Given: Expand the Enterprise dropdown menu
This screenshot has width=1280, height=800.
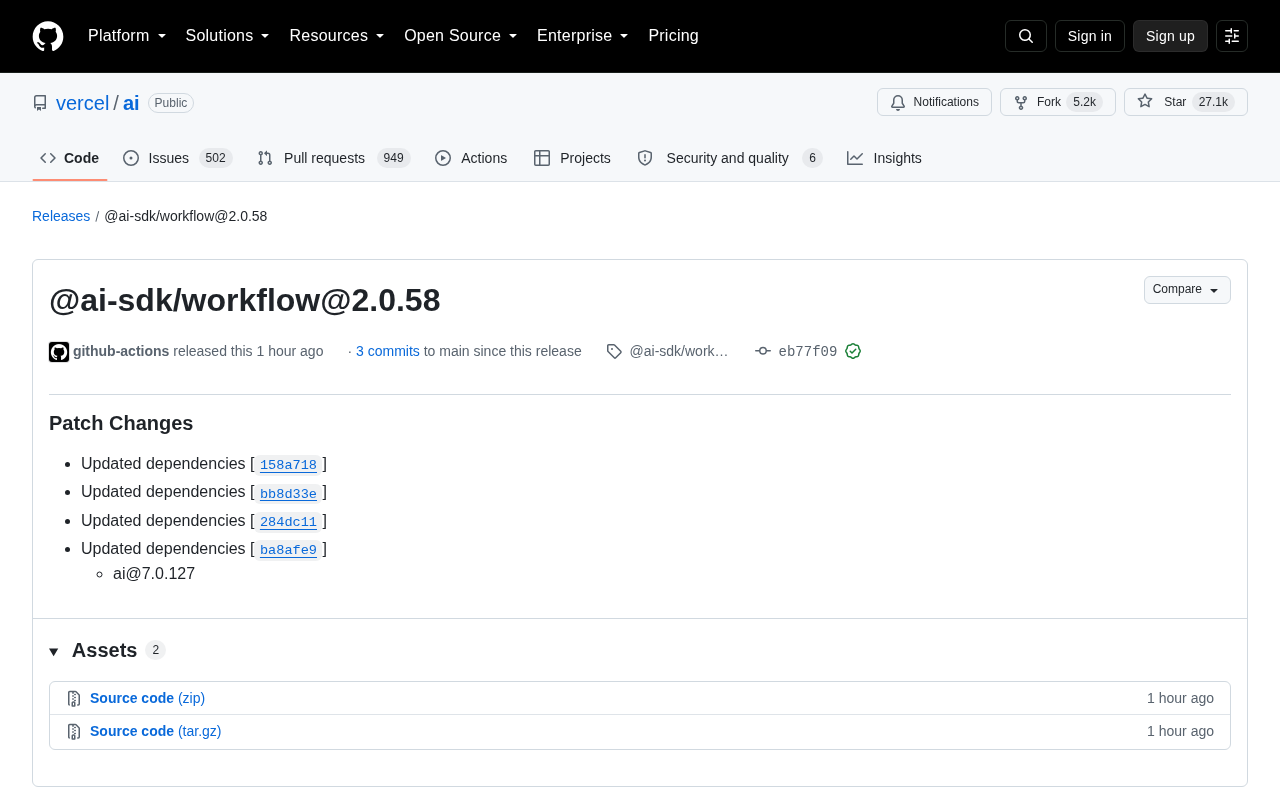Looking at the screenshot, I should point(583,36).
